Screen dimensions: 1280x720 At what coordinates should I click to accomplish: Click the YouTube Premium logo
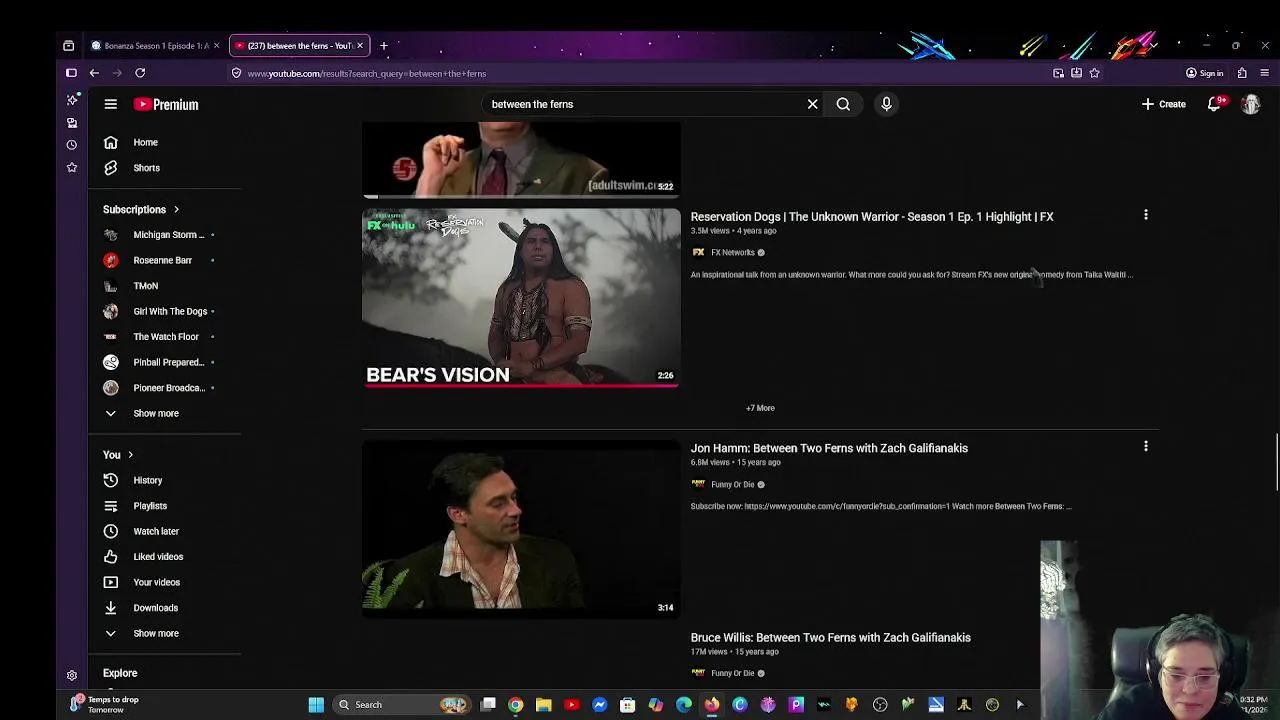(x=166, y=104)
